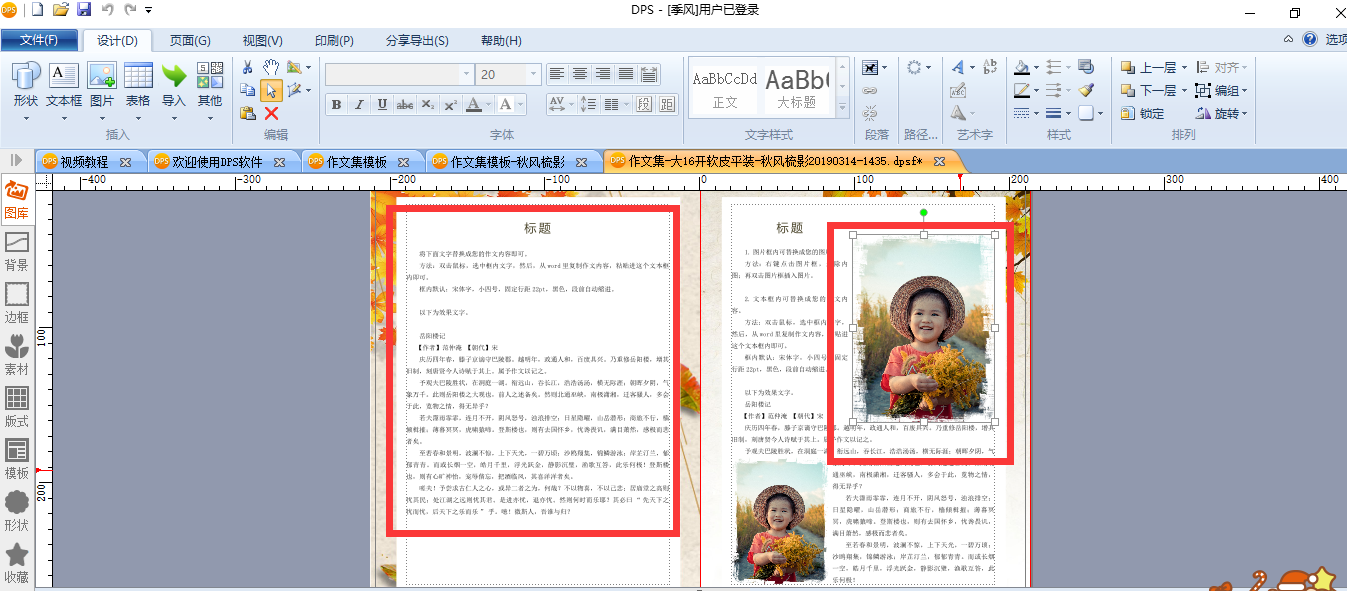Toggle bold text formatting
The width and height of the screenshot is (1347, 591).
[336, 105]
